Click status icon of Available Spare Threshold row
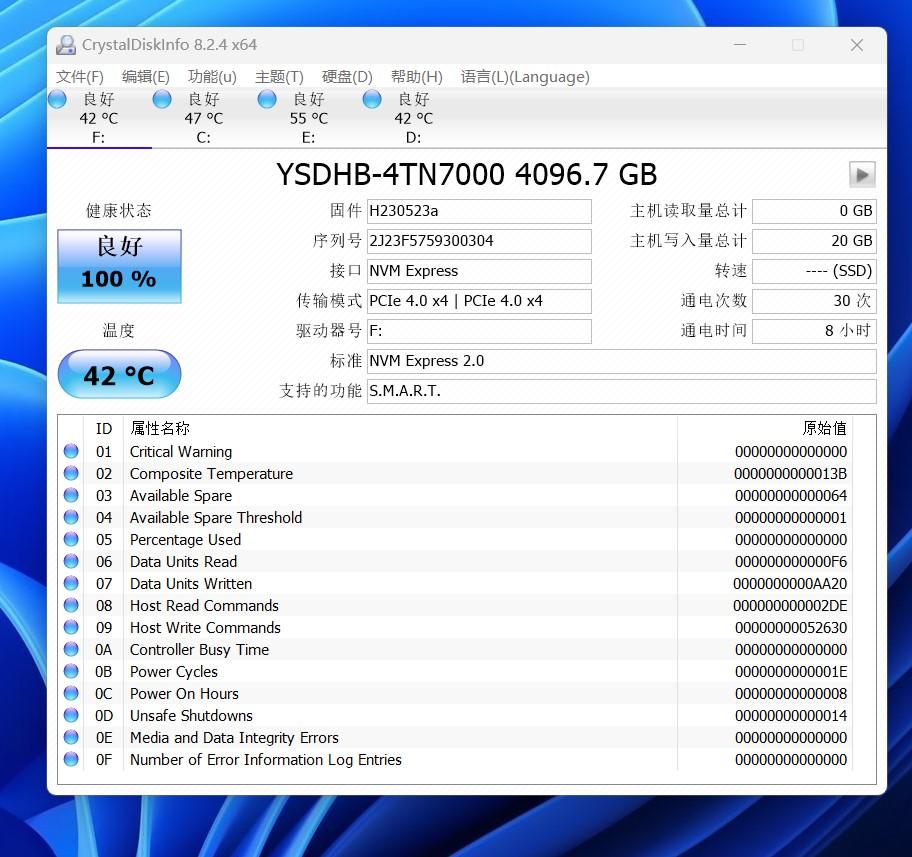The image size is (912, 857). point(71,517)
